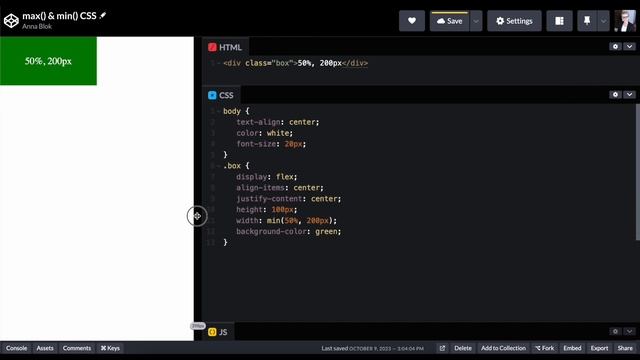Pin this pen with pin icon
The width and height of the screenshot is (640, 360).
587,21
